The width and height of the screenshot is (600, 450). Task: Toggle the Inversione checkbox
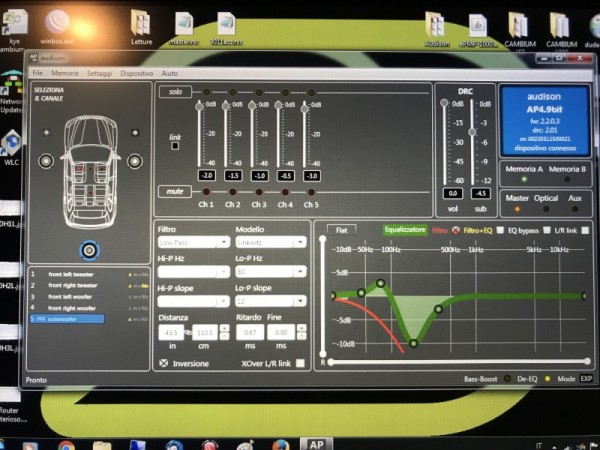(164, 363)
